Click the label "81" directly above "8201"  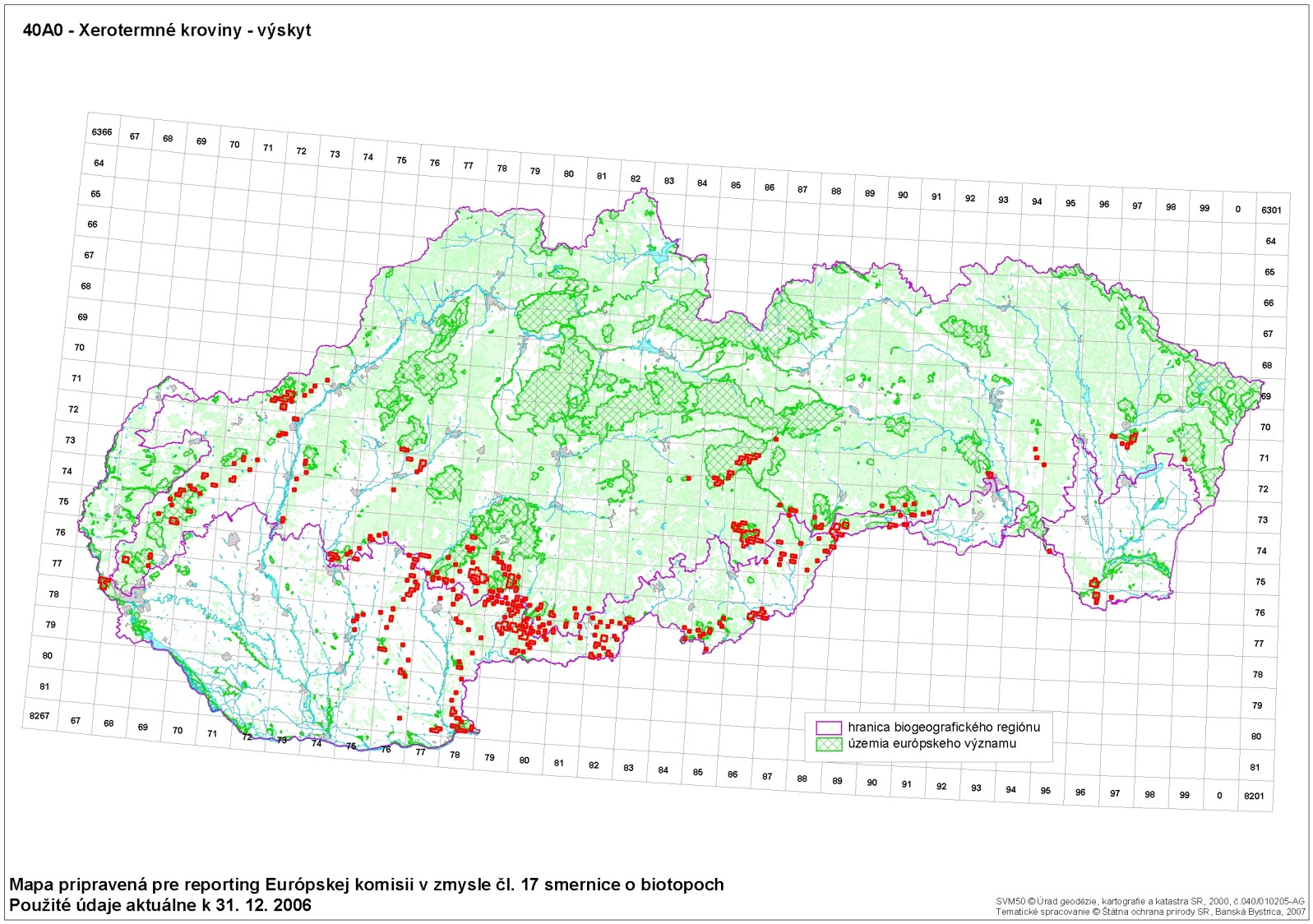tap(1255, 767)
